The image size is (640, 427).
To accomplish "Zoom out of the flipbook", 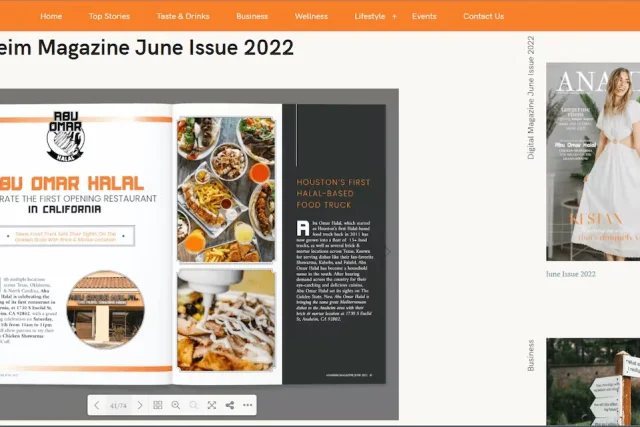I will click(193, 405).
